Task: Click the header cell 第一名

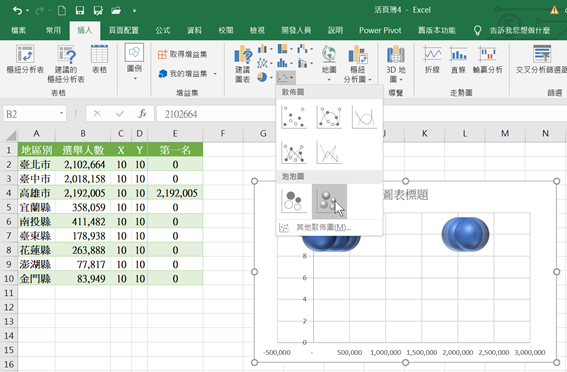Action: coord(175,150)
